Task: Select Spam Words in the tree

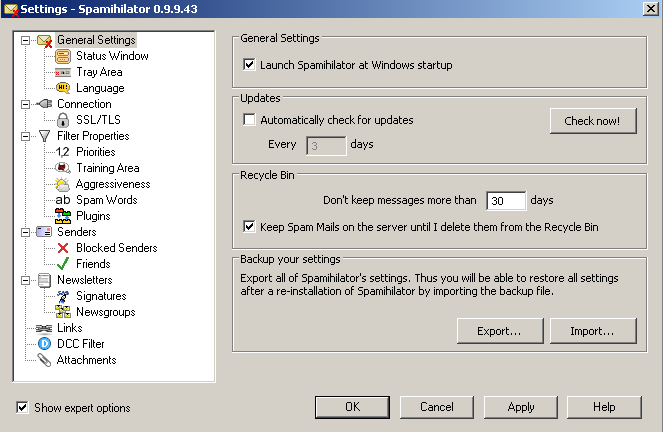Action: coord(107,200)
